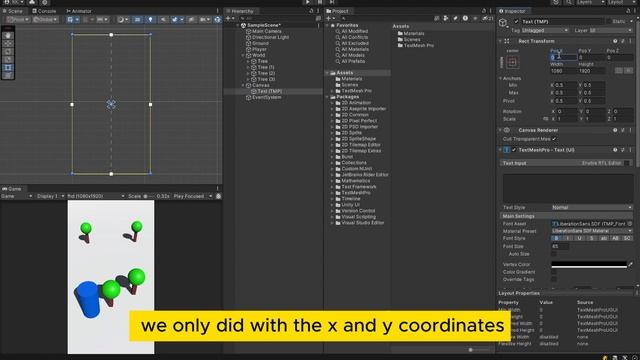The image size is (640, 360).
Task: Open TextMeshPro component help icon
Action: point(615,150)
